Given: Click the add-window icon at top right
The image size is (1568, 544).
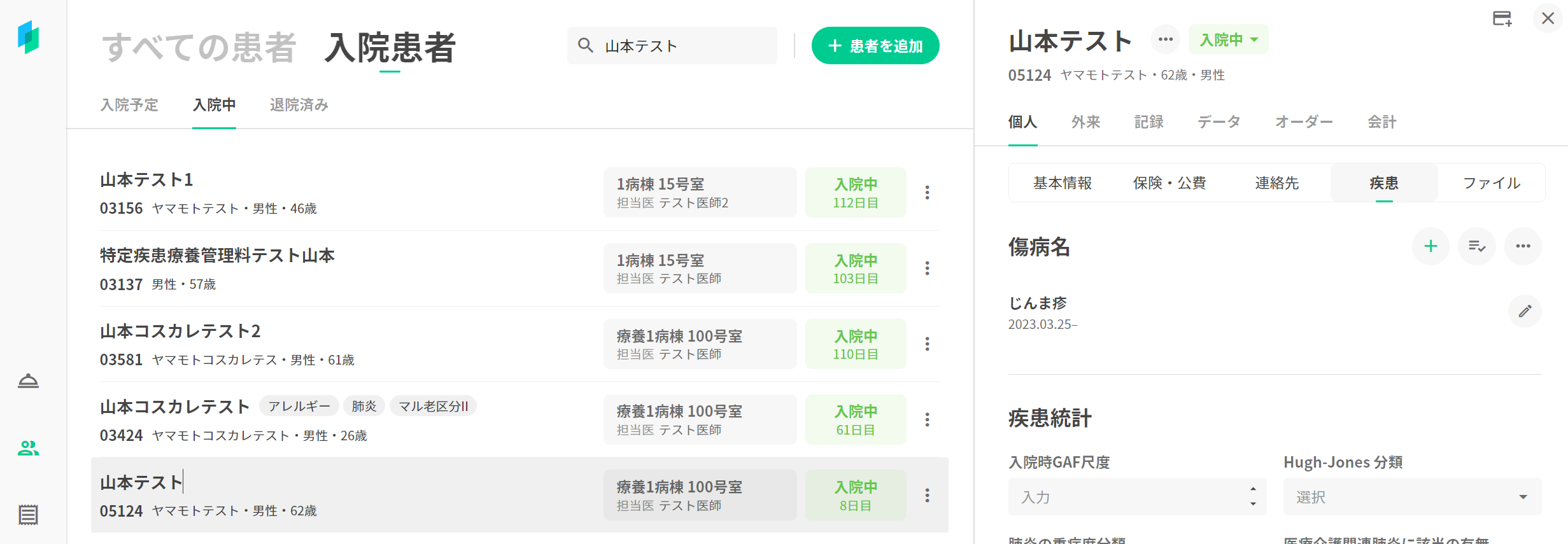Looking at the screenshot, I should tap(1502, 18).
